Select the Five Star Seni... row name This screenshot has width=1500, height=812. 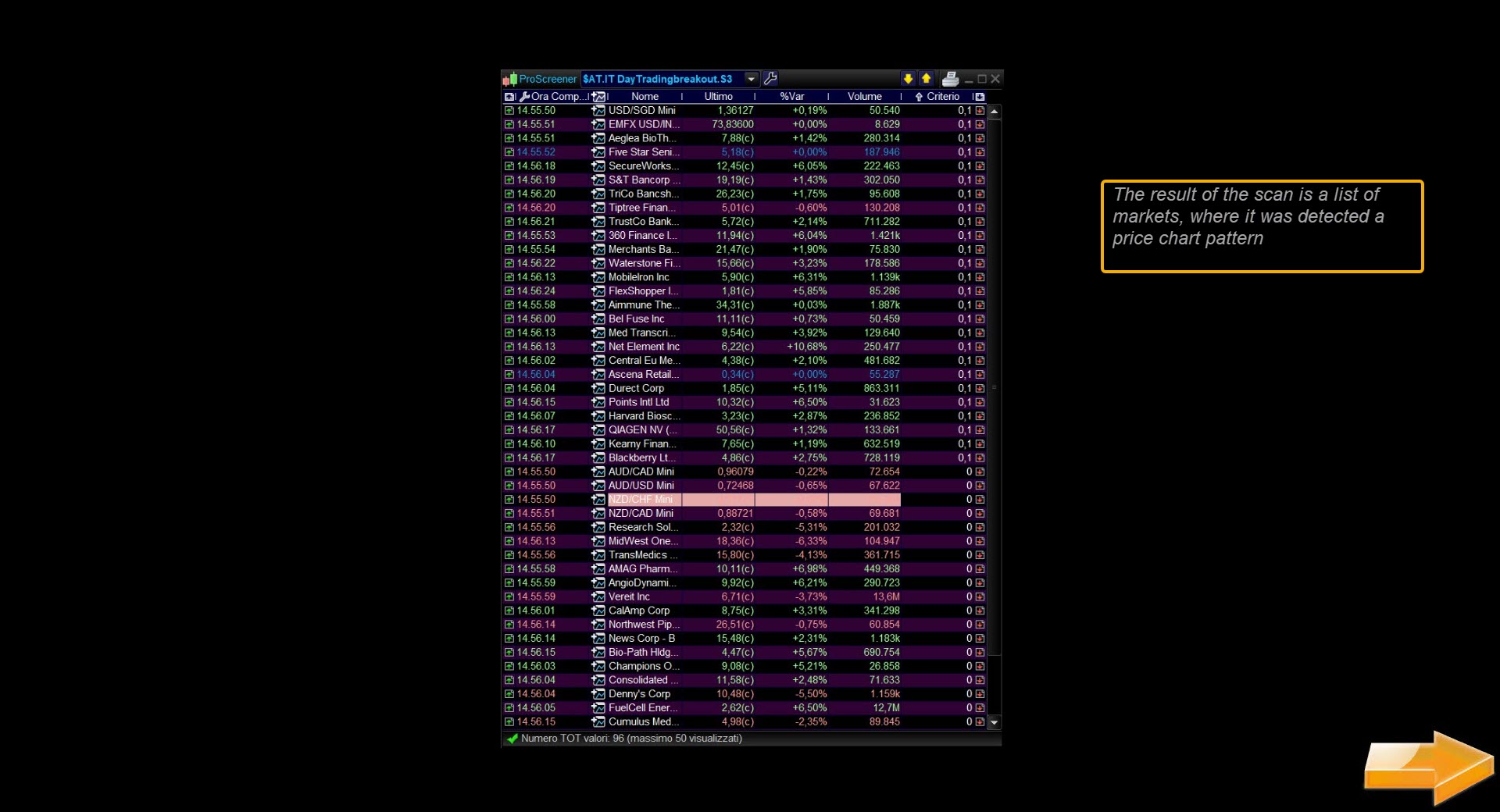click(x=644, y=152)
